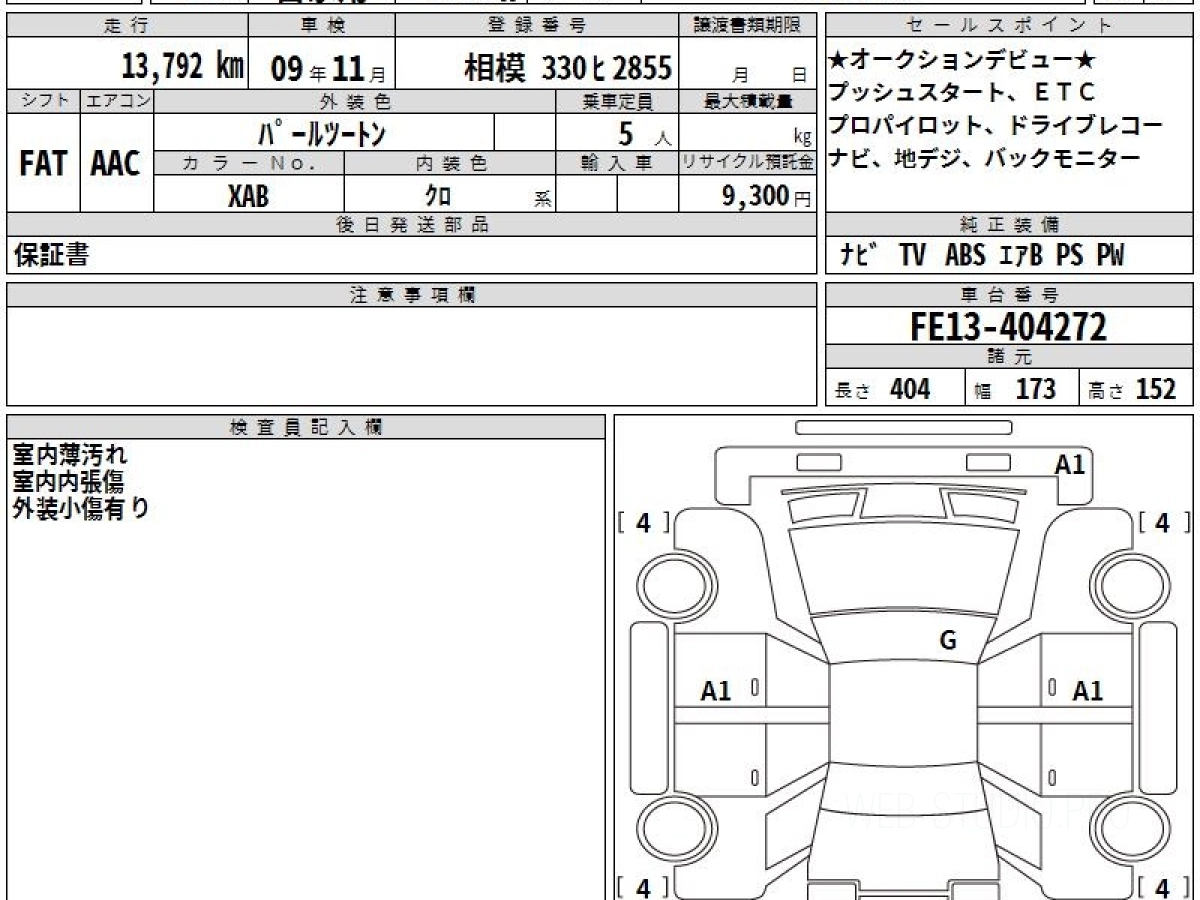
Task: Select the 保証書 entry
Action: click(51, 255)
